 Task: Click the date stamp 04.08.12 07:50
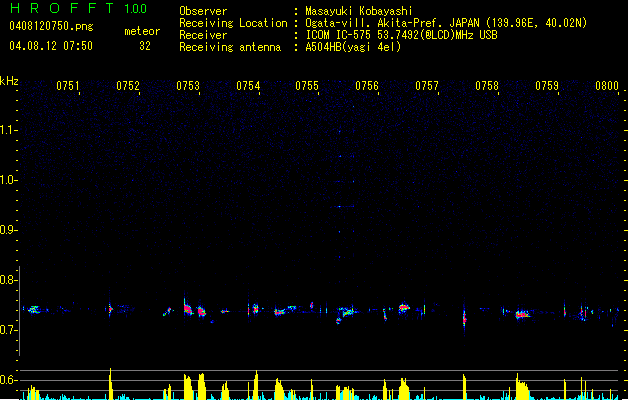tap(51, 46)
